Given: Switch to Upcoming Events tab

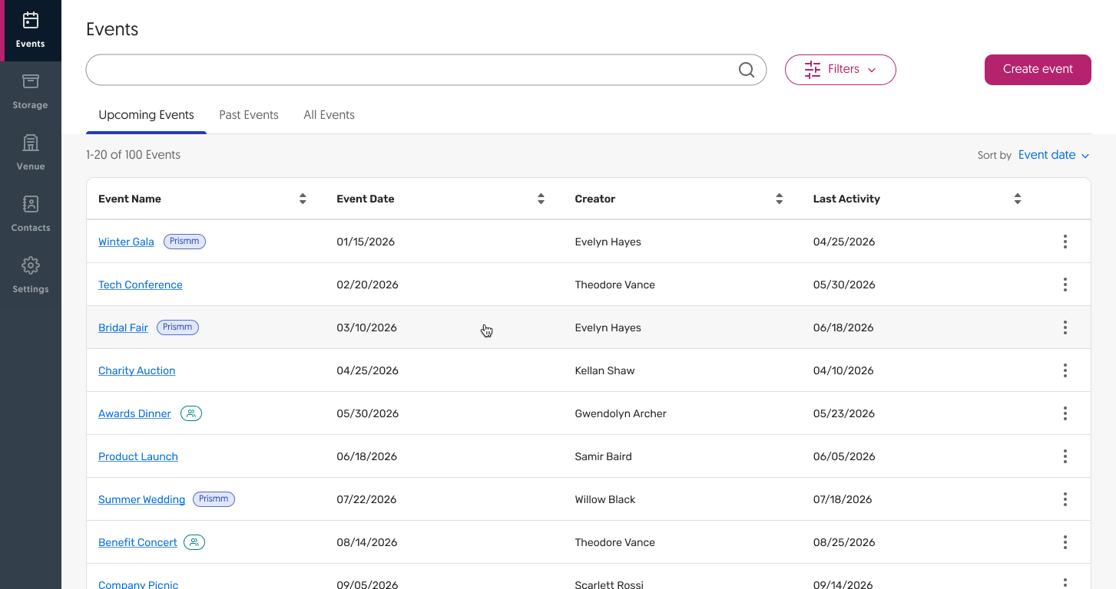Looking at the screenshot, I should [x=146, y=115].
